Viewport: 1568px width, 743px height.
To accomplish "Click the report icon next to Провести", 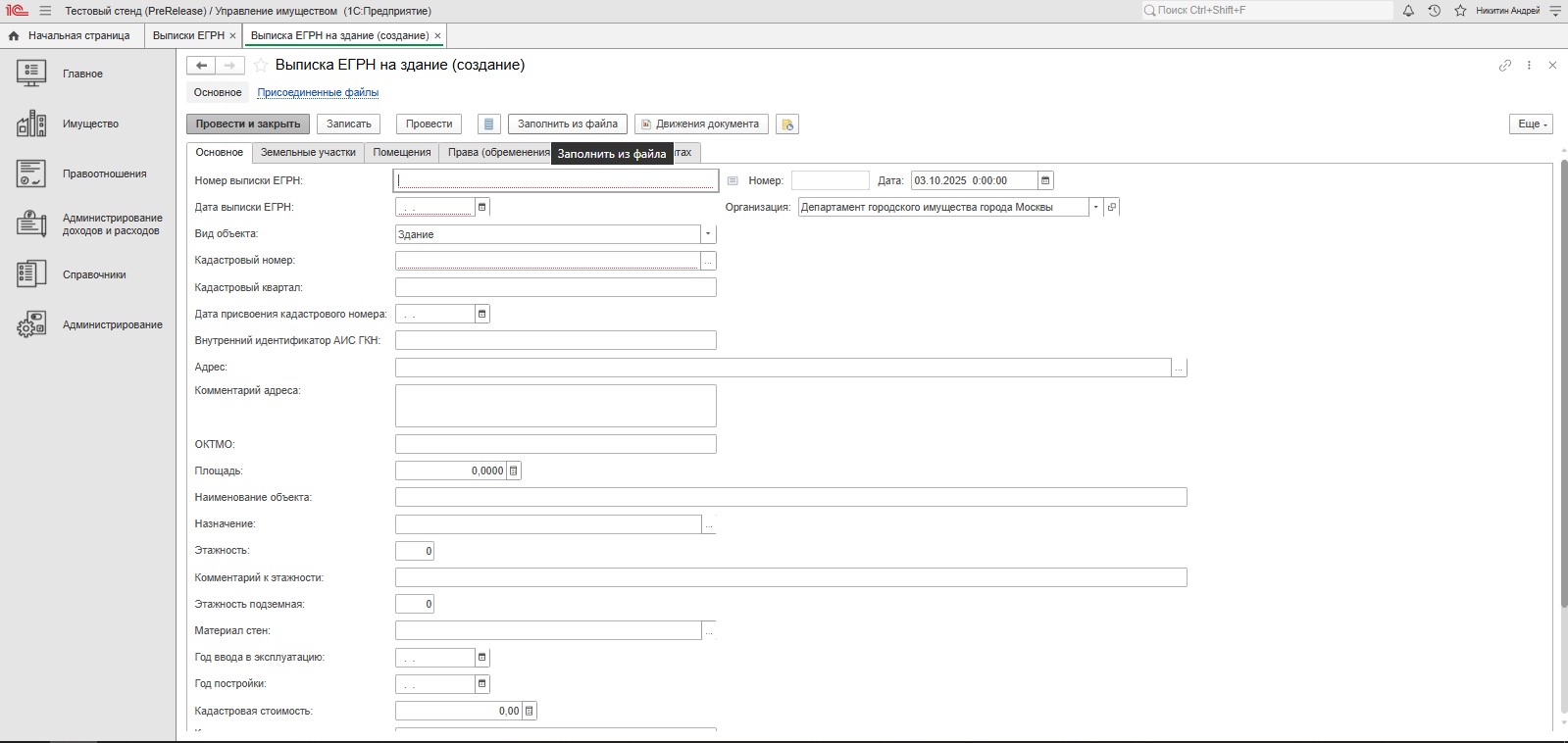I will click(489, 124).
